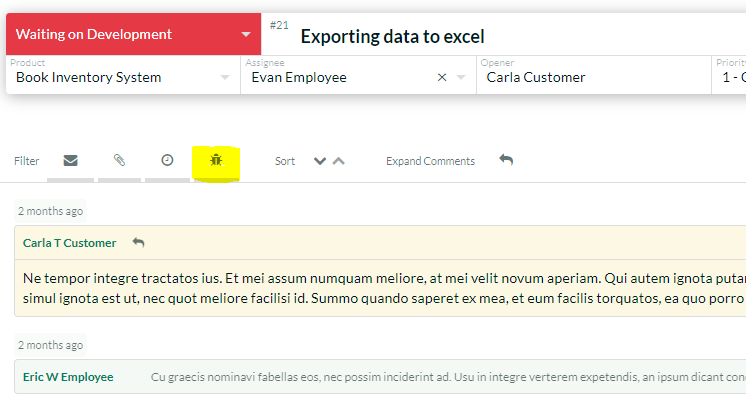Open the Priority field
This screenshot has width=746, height=407.
coord(730,77)
